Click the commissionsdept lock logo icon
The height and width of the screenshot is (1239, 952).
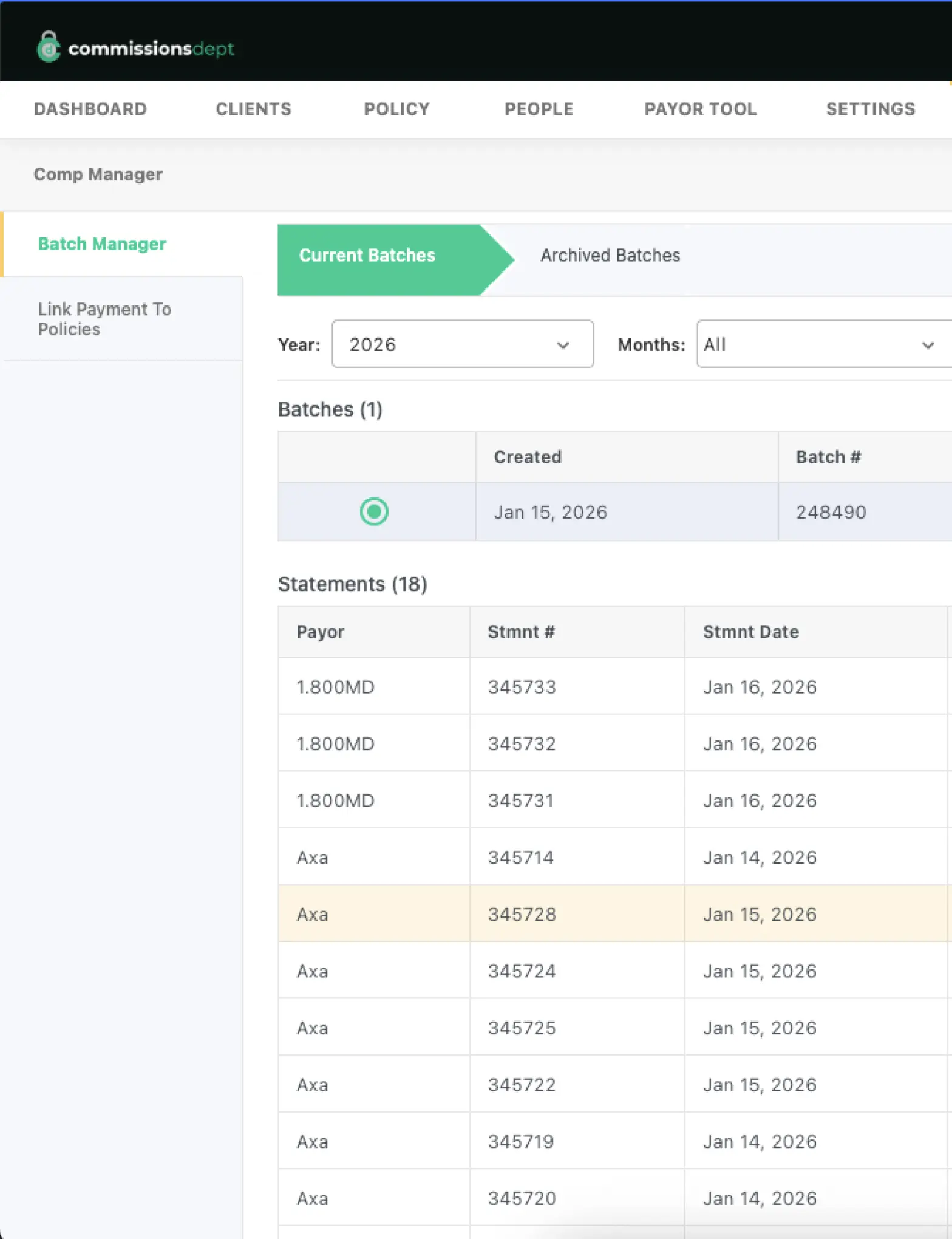(49, 47)
